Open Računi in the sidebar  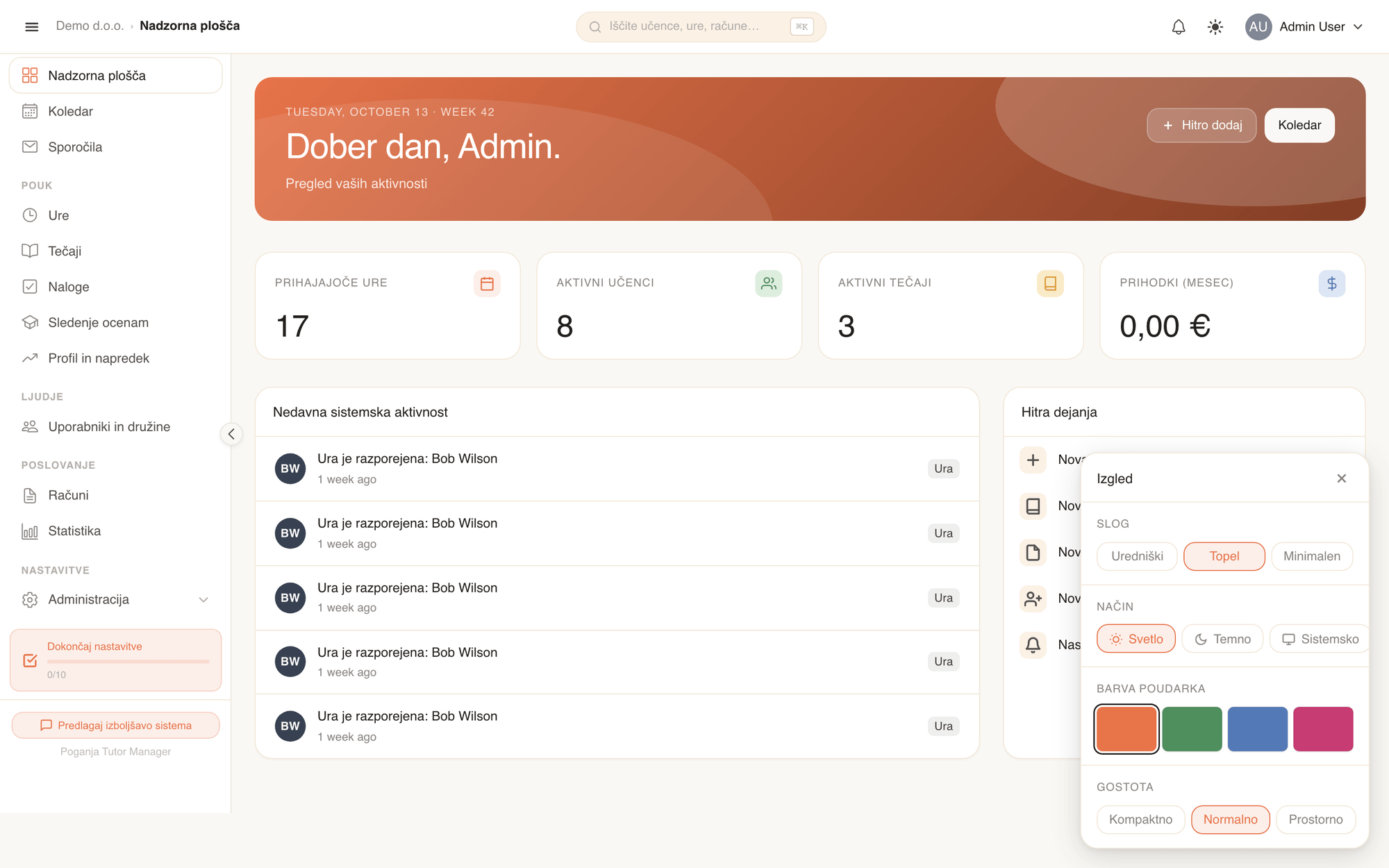click(x=115, y=495)
